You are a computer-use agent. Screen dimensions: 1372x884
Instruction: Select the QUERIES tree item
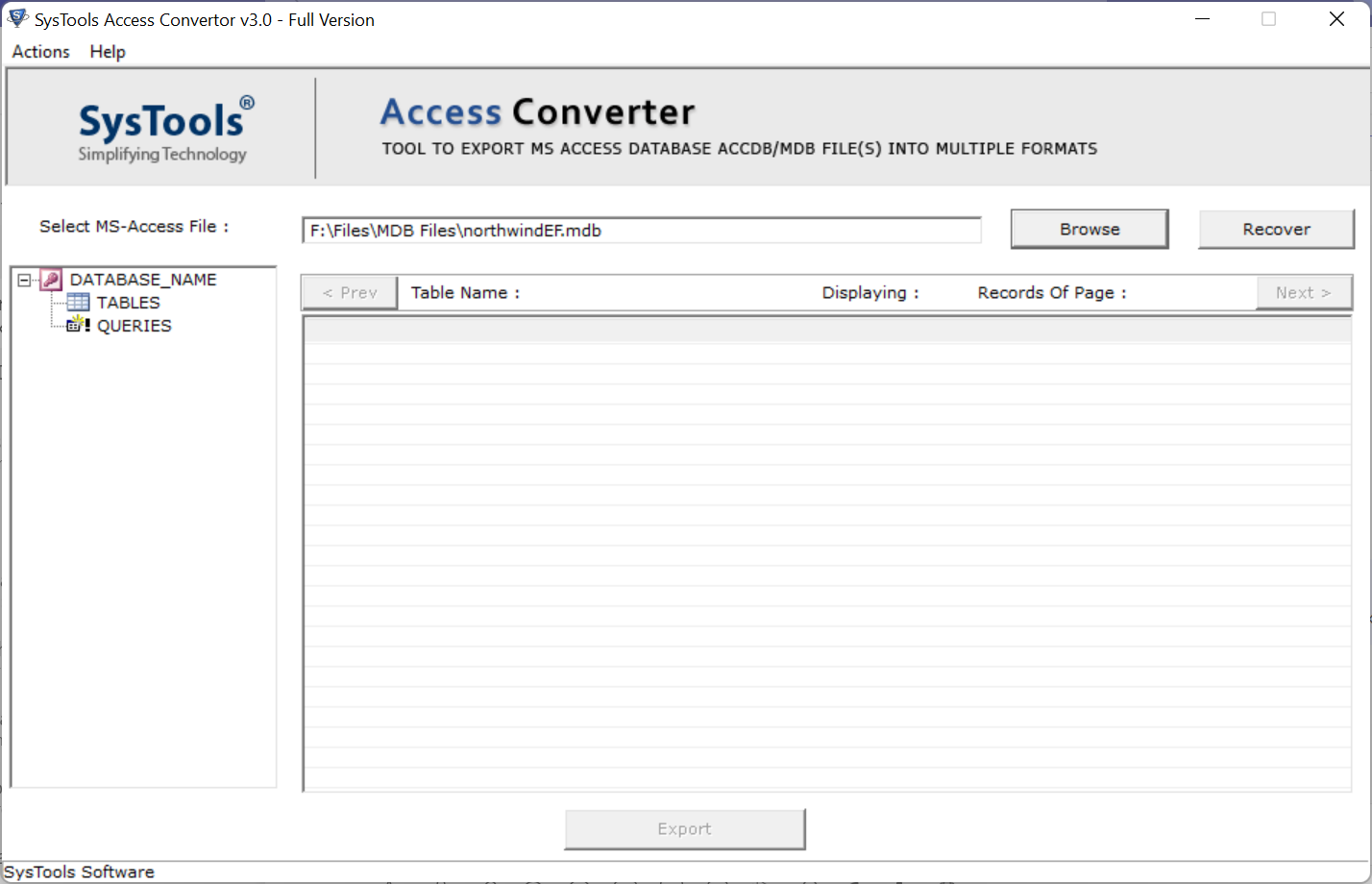click(134, 326)
